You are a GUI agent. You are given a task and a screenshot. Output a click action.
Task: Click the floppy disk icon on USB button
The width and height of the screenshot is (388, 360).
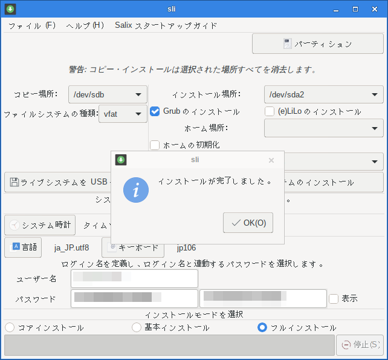14,182
